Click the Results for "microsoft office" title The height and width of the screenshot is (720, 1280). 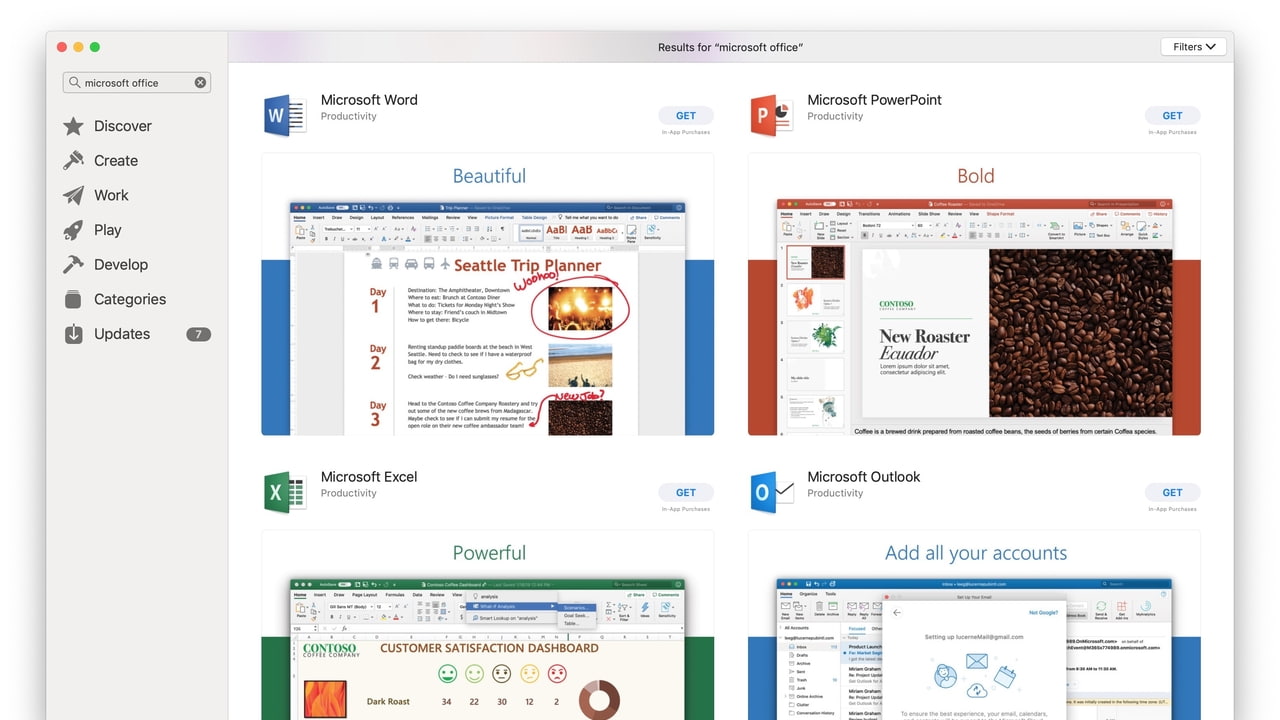[x=730, y=47]
